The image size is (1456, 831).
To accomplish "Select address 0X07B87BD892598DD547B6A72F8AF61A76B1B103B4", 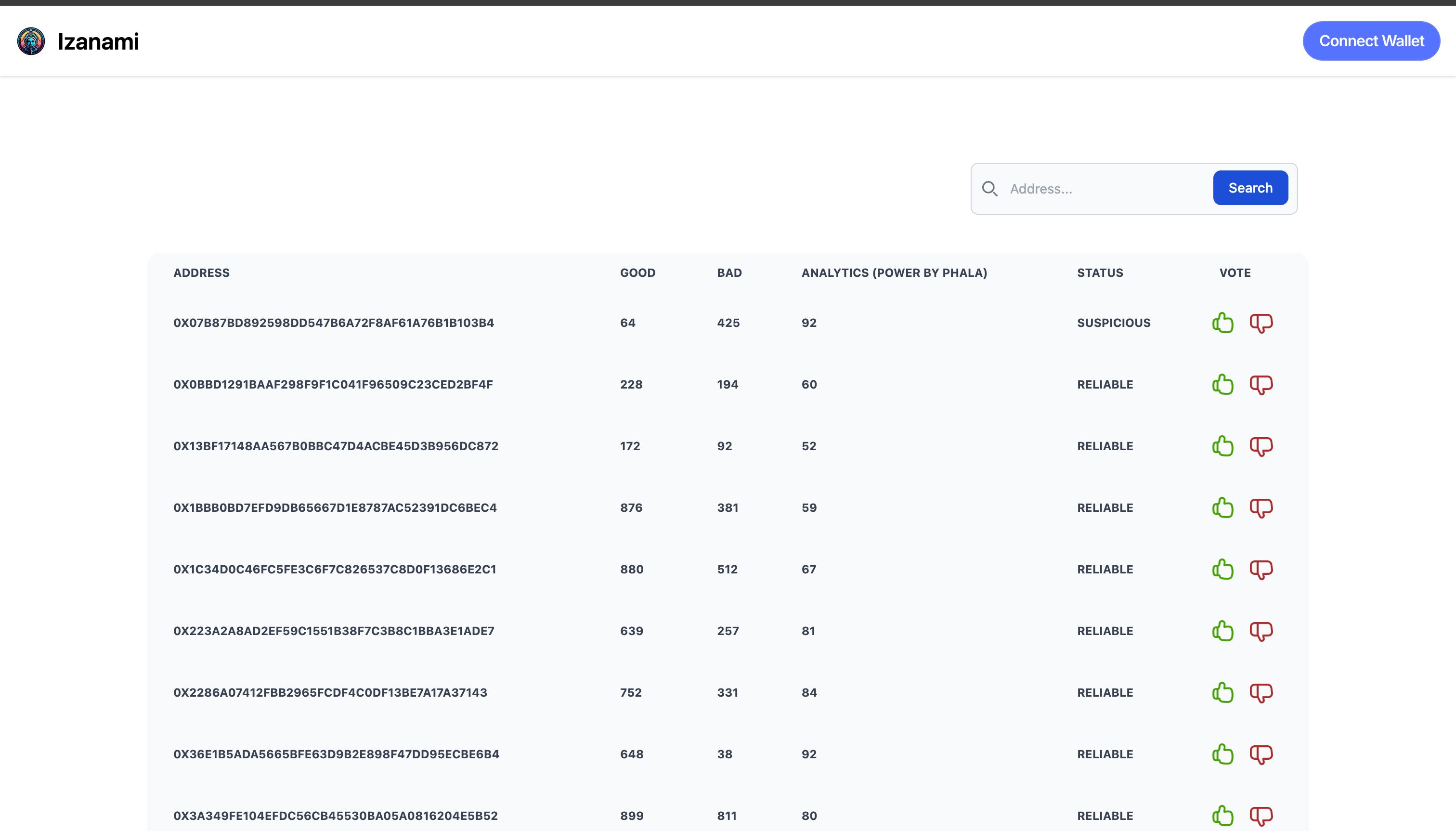I will (334, 323).
